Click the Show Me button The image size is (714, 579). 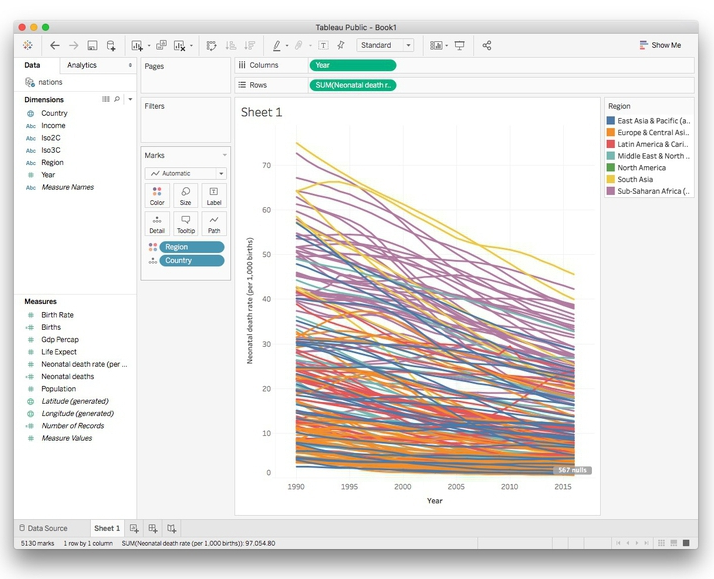click(660, 45)
